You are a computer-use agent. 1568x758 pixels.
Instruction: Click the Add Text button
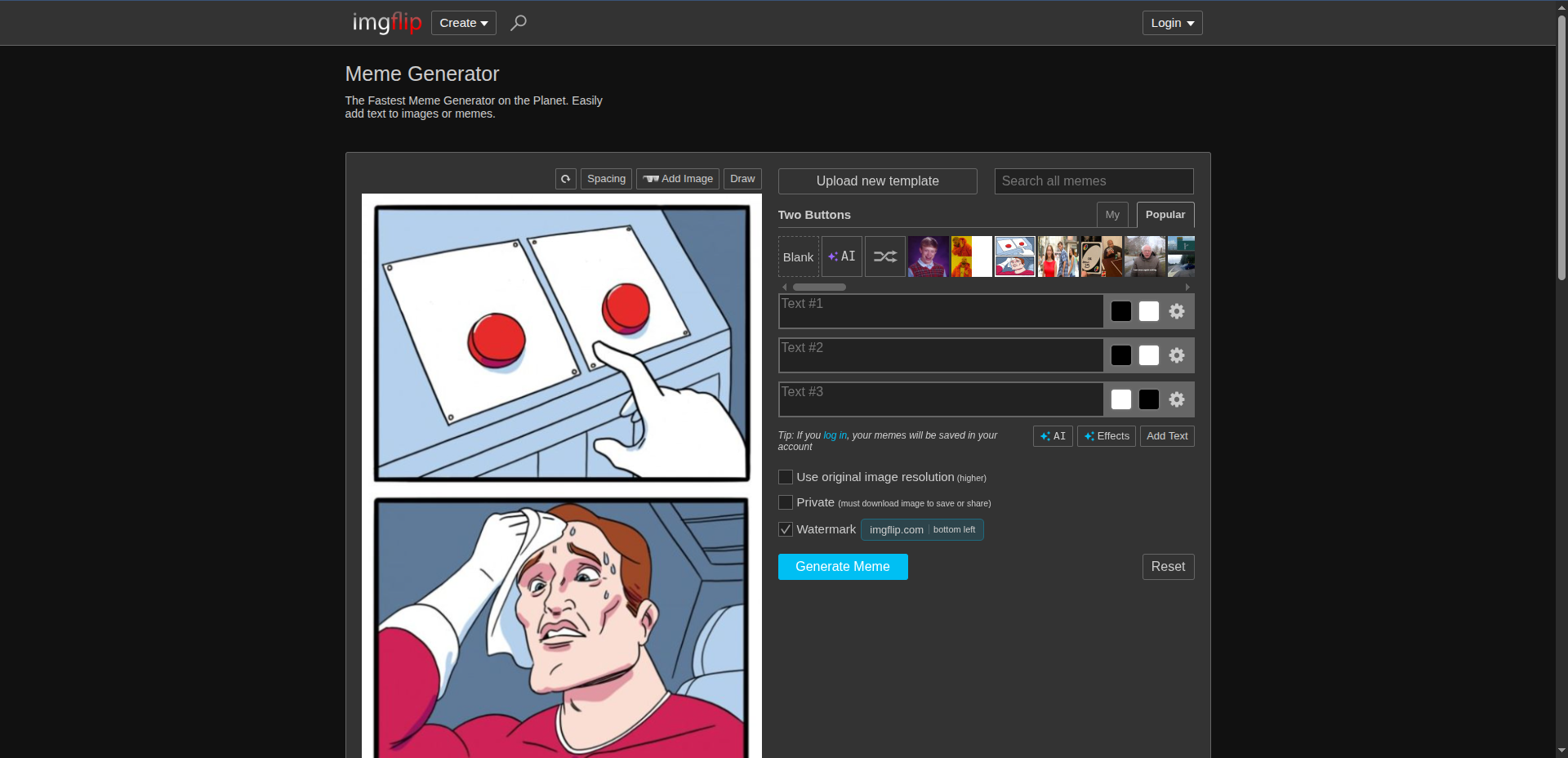pyautogui.click(x=1167, y=436)
